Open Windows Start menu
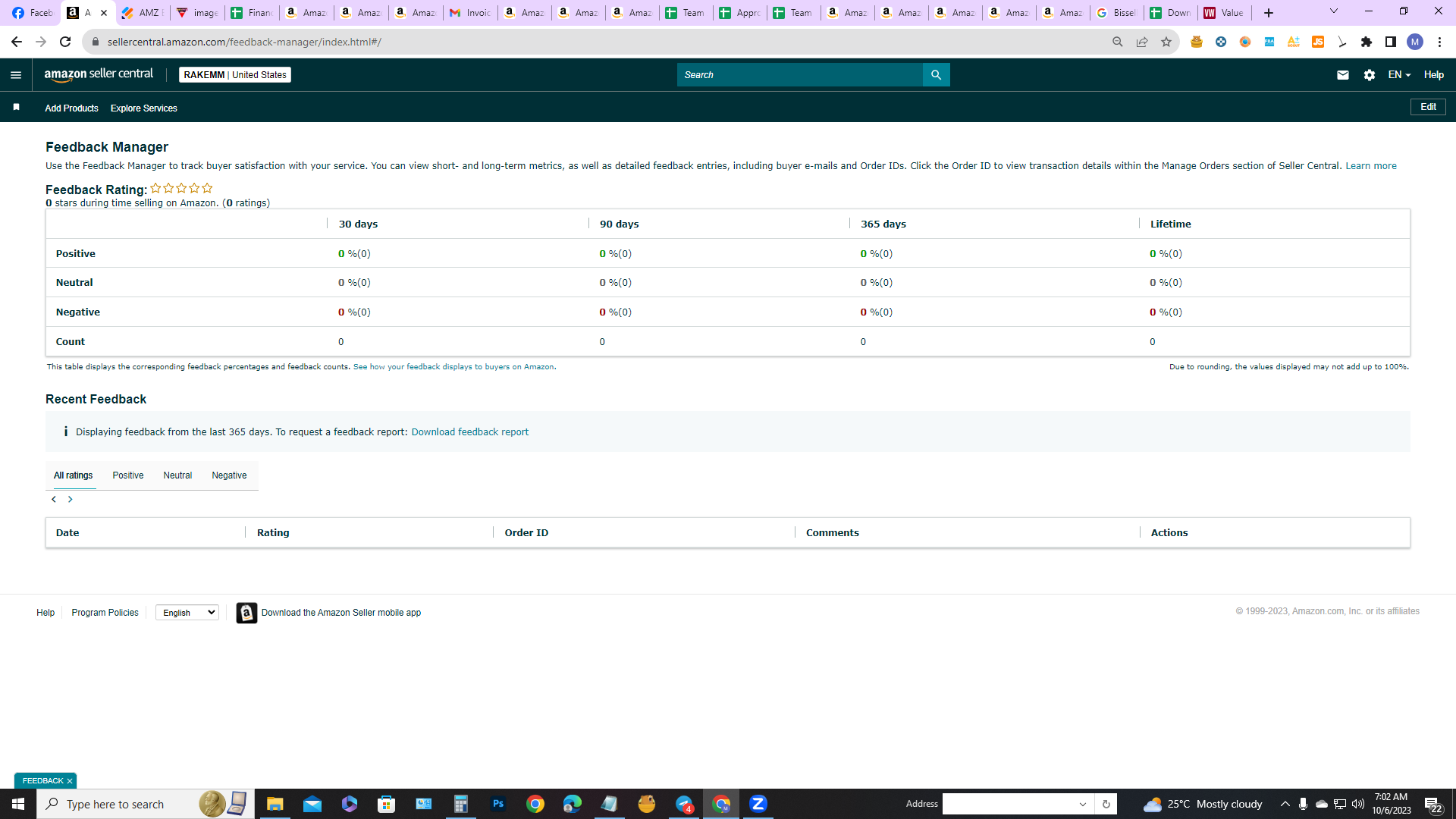Viewport: 1456px width, 819px height. pos(18,804)
